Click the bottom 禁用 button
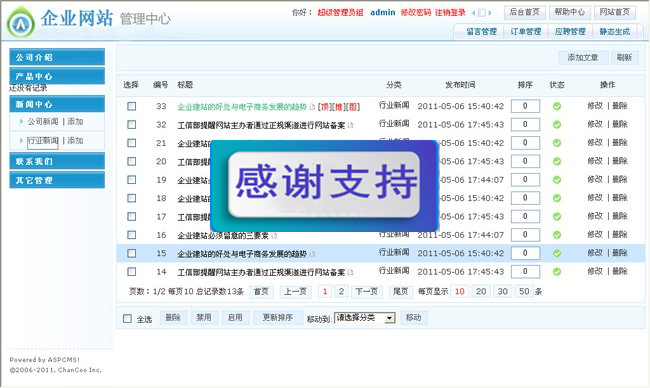 (x=204, y=318)
